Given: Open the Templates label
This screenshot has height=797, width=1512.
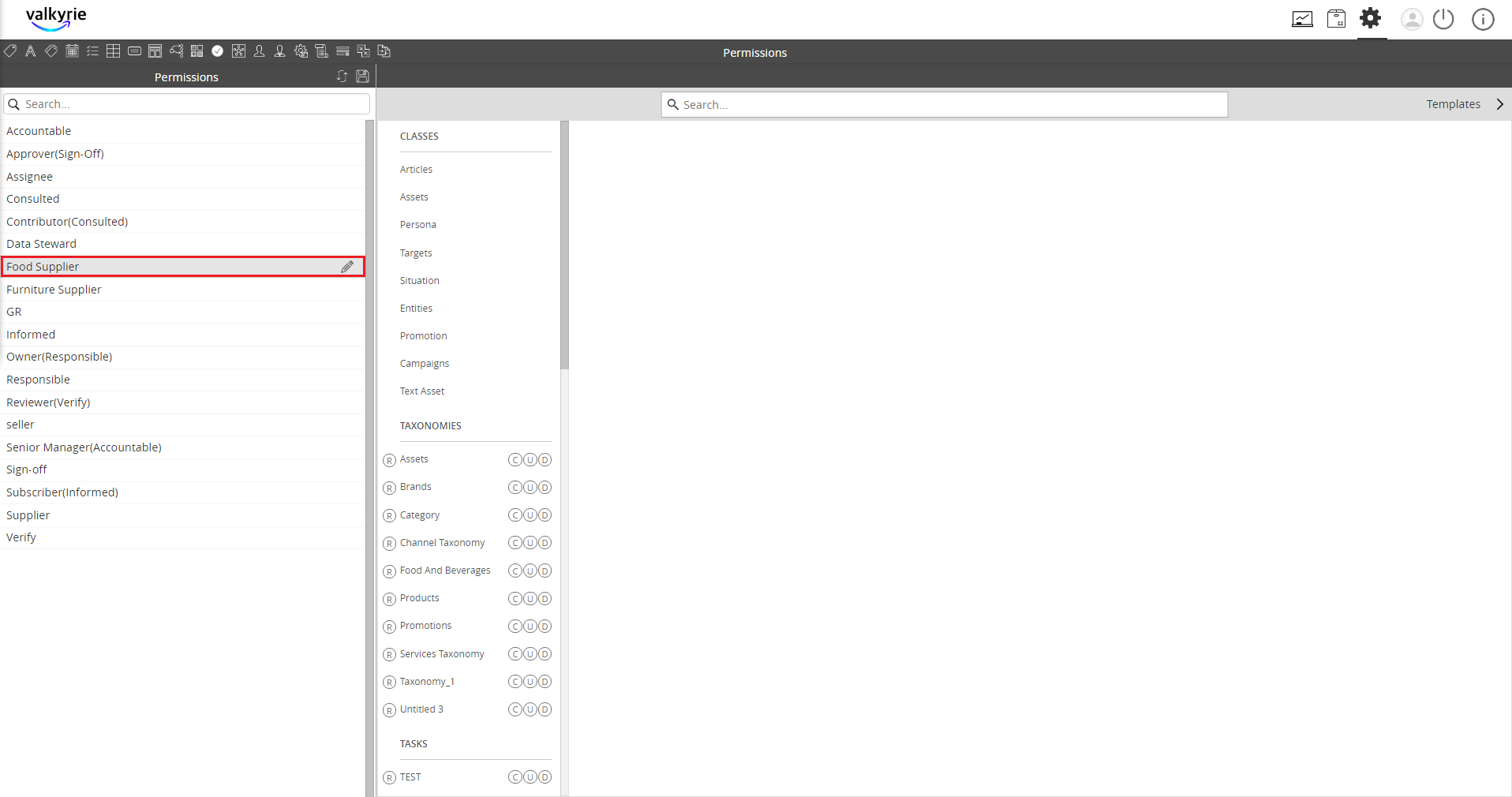Looking at the screenshot, I should [x=1453, y=104].
